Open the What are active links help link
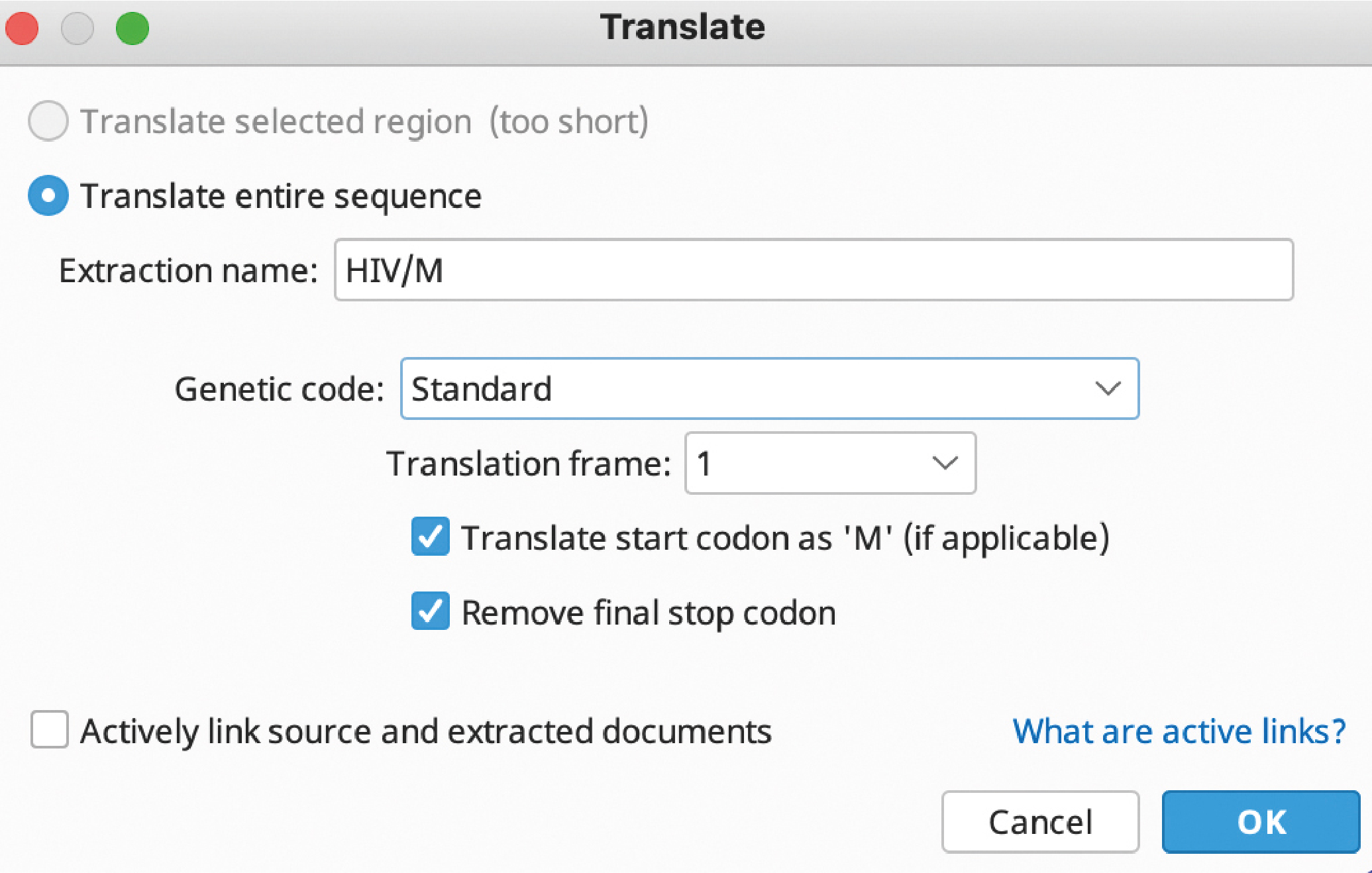This screenshot has width=1372, height=873. (x=1179, y=731)
